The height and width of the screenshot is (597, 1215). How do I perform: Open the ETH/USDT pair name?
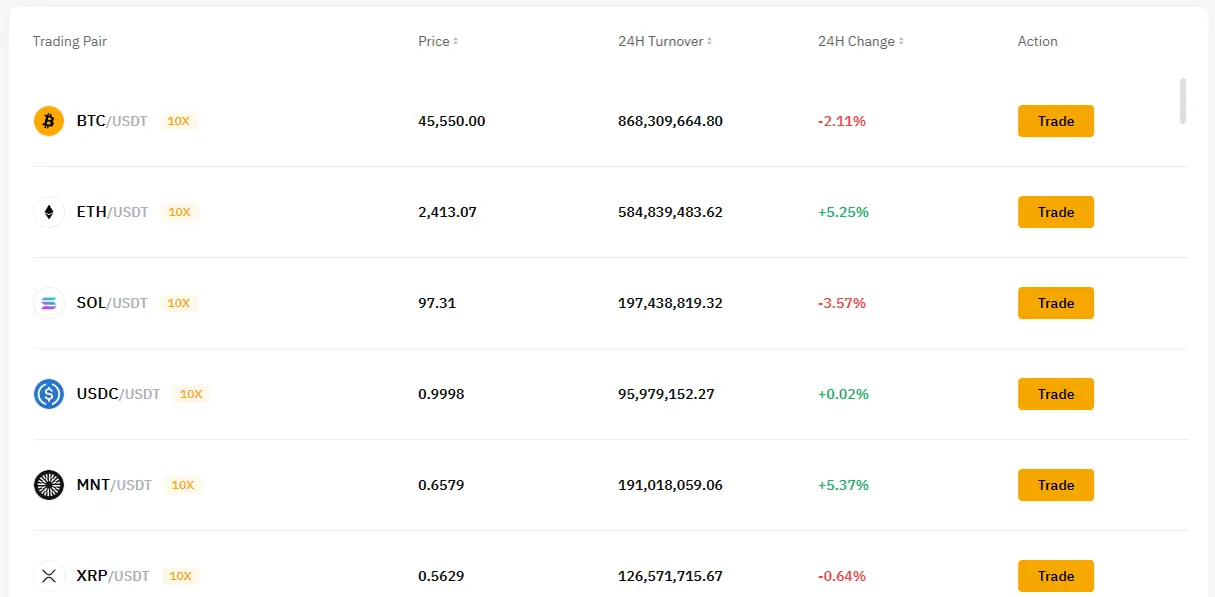click(x=112, y=212)
